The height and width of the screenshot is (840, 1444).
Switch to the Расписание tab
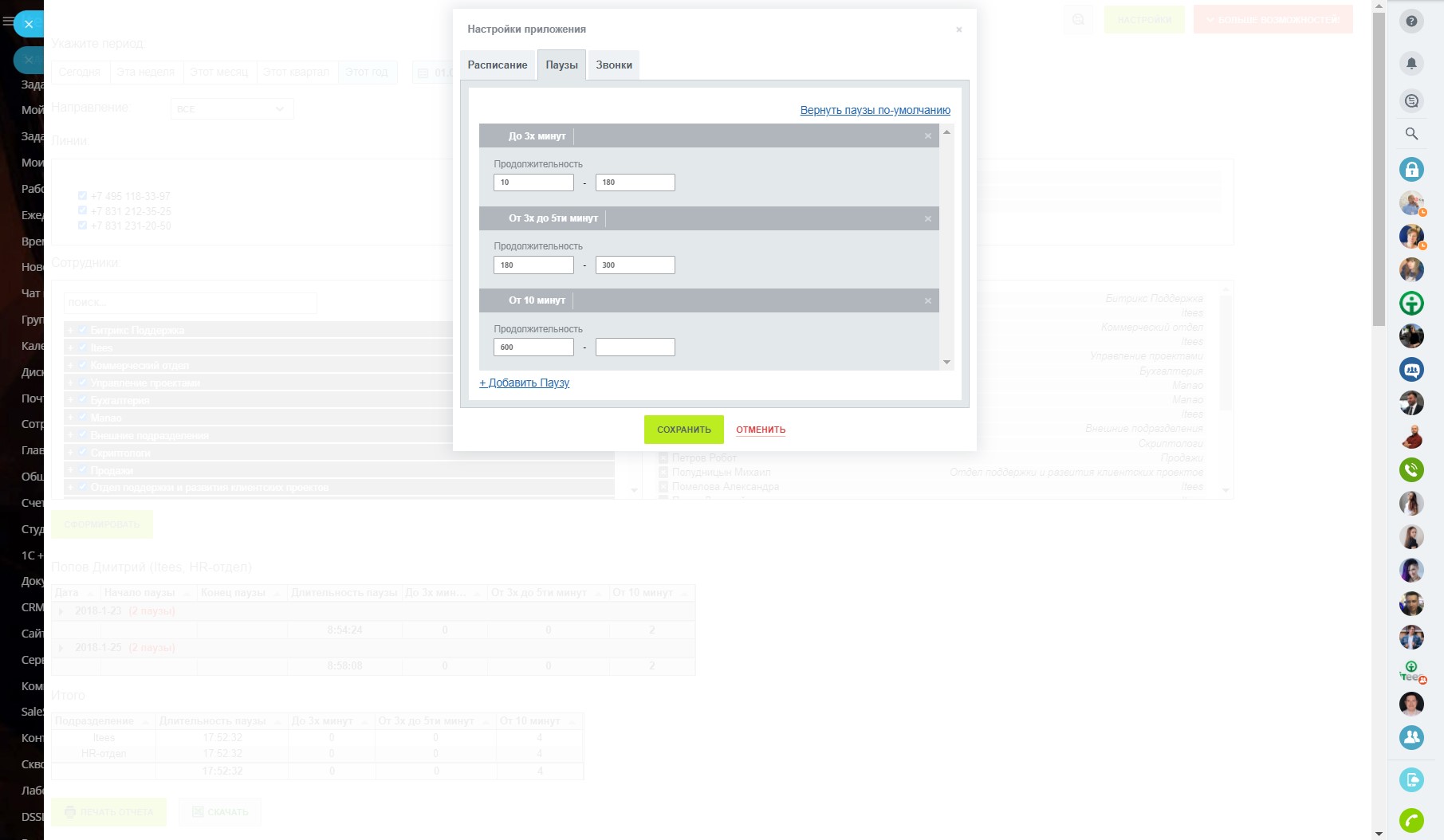pyautogui.click(x=498, y=65)
